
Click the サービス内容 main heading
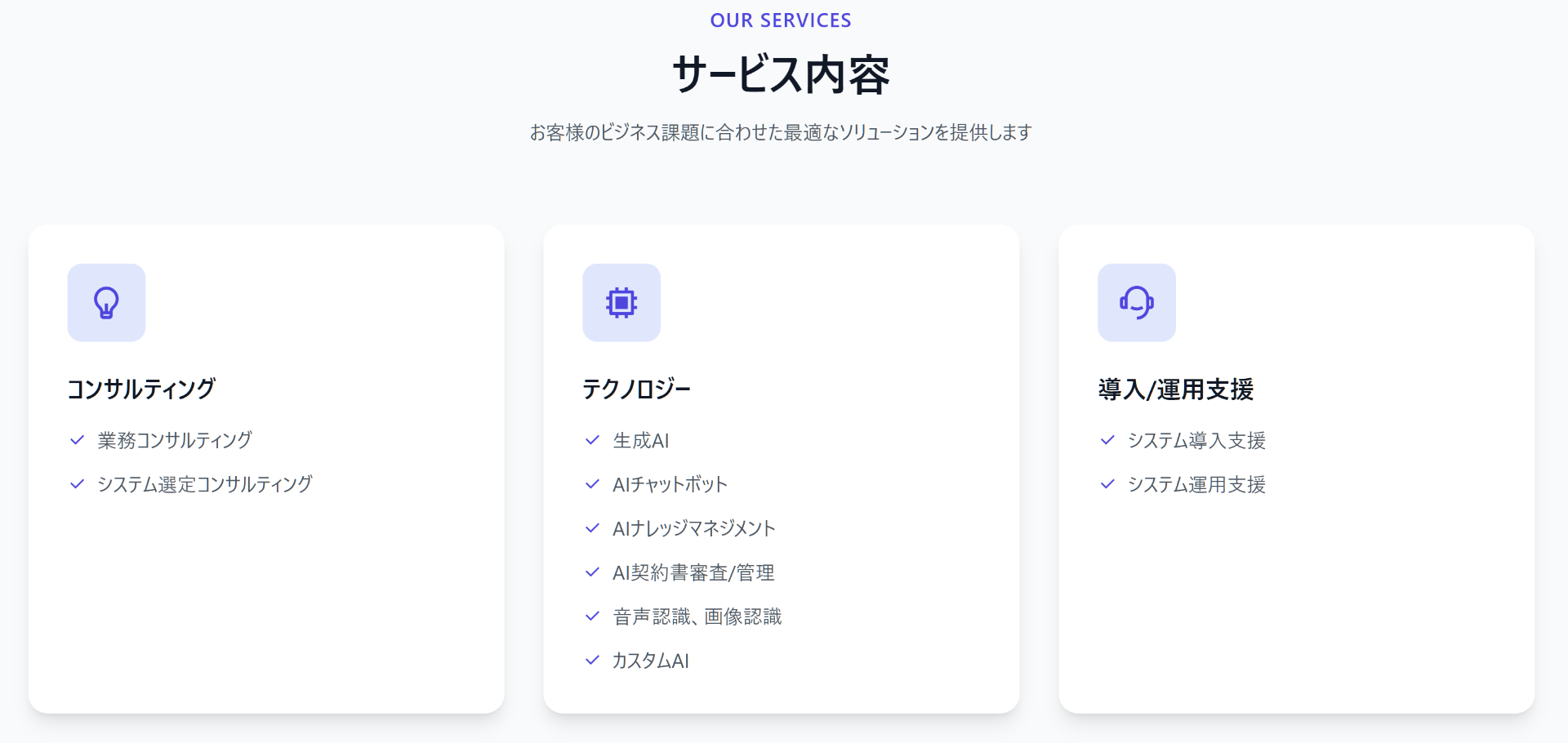[781, 74]
